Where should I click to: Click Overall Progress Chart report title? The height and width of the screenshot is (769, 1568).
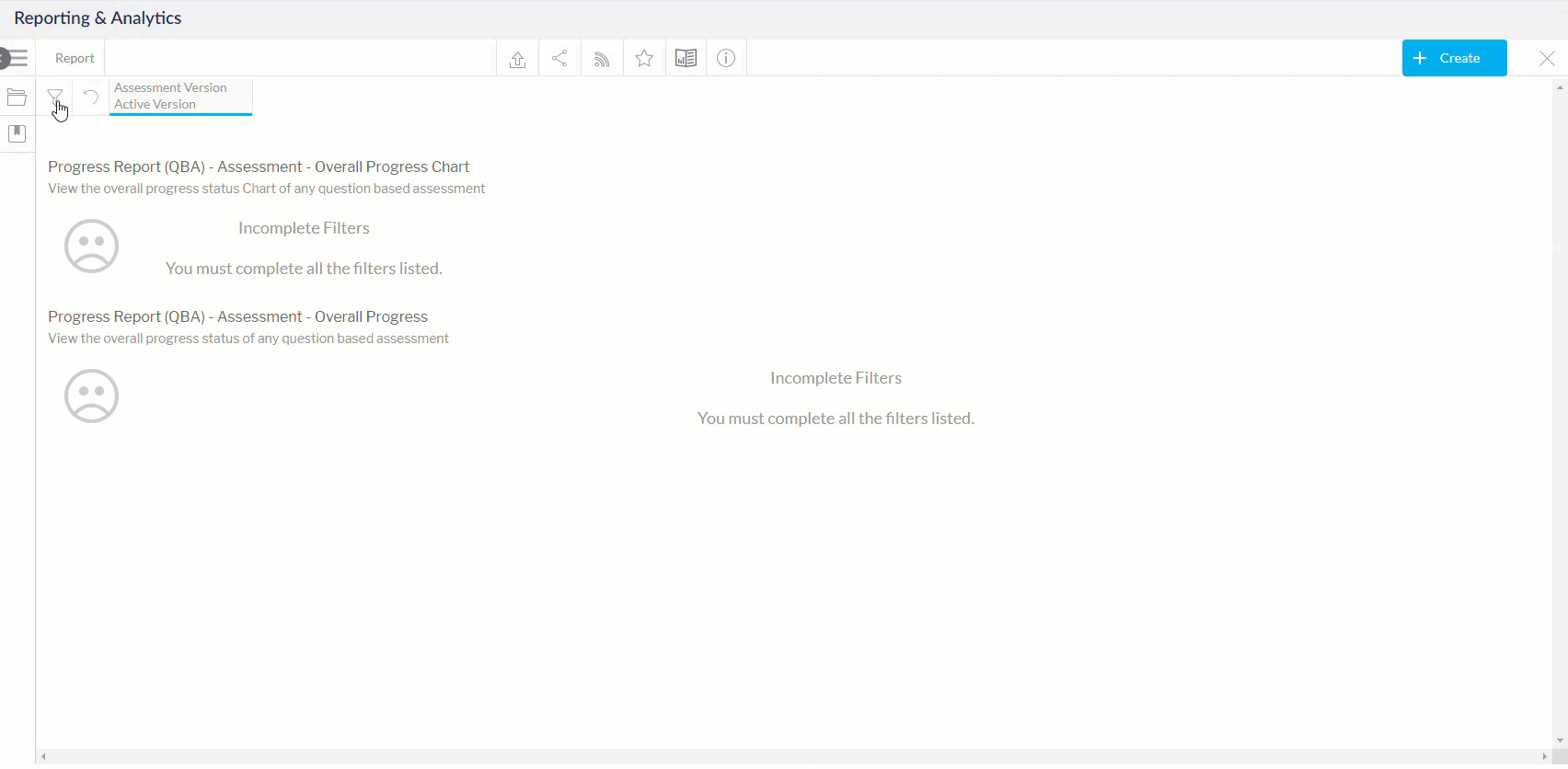tap(259, 166)
